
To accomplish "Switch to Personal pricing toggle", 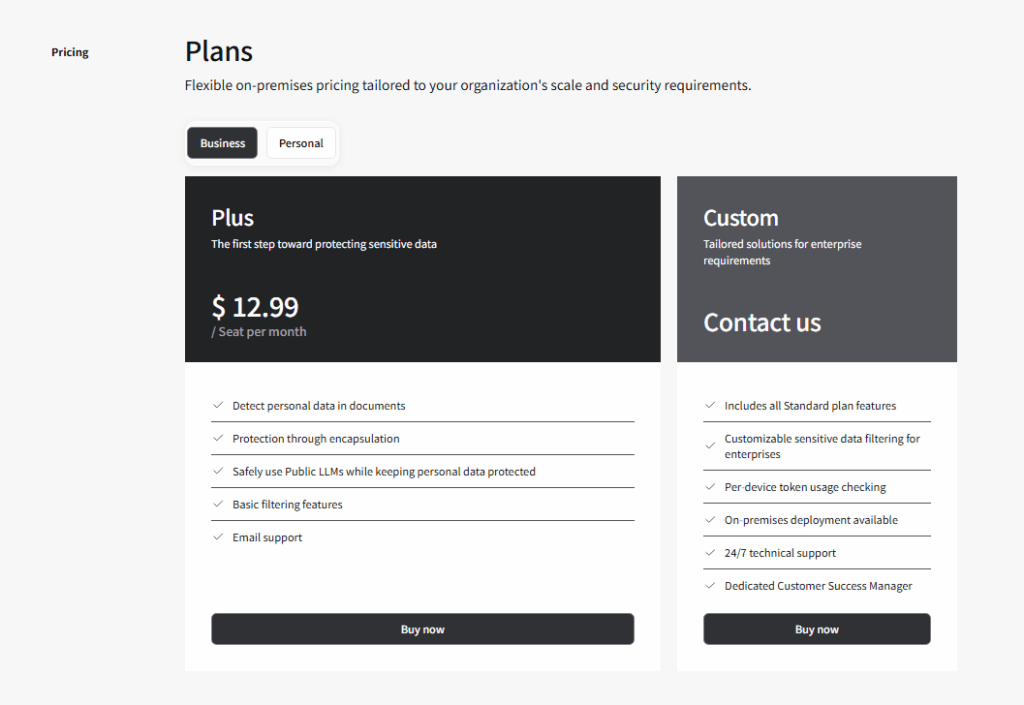I will [x=301, y=143].
